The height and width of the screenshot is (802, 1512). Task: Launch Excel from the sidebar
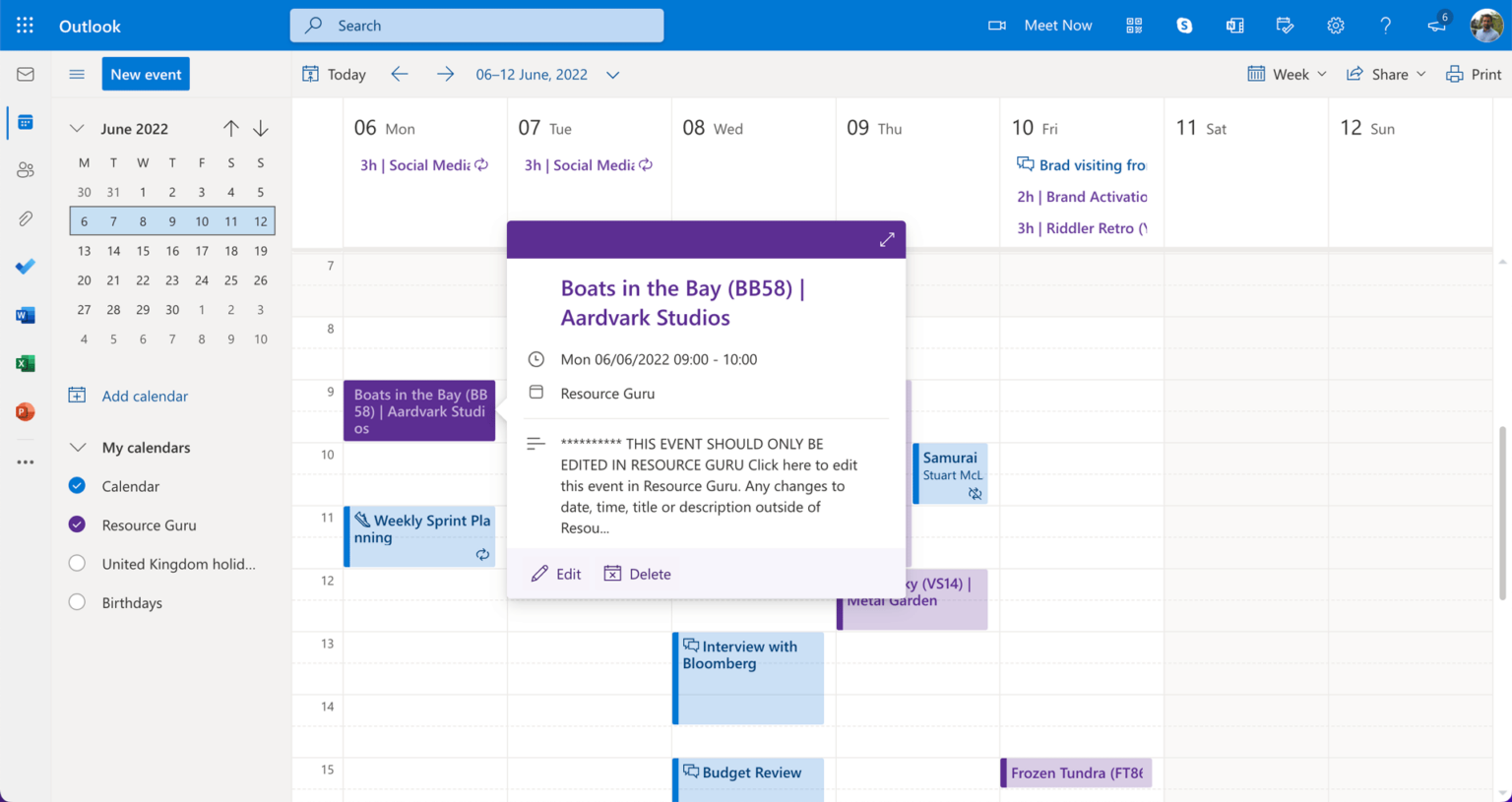coord(26,363)
